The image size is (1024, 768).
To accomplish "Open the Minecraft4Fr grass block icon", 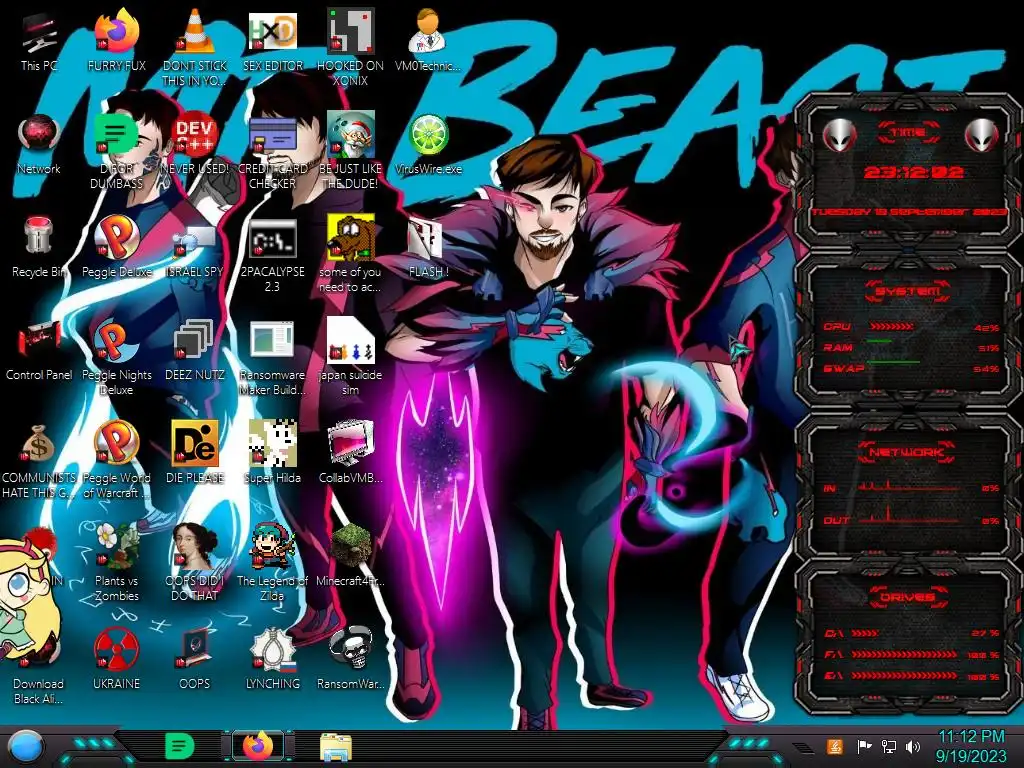I will 351,546.
